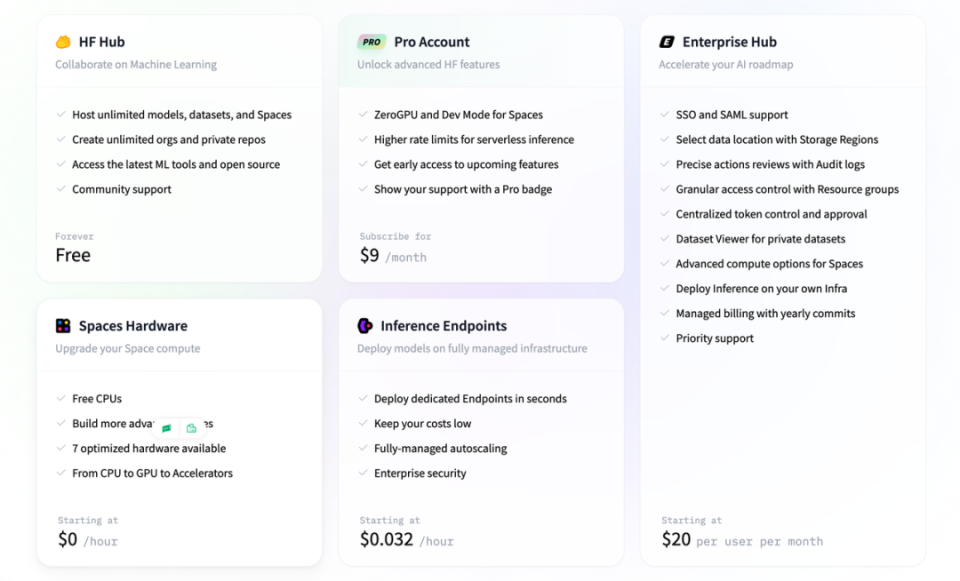Click checkmark next to Free CPUs
960x581 pixels.
[x=61, y=399]
